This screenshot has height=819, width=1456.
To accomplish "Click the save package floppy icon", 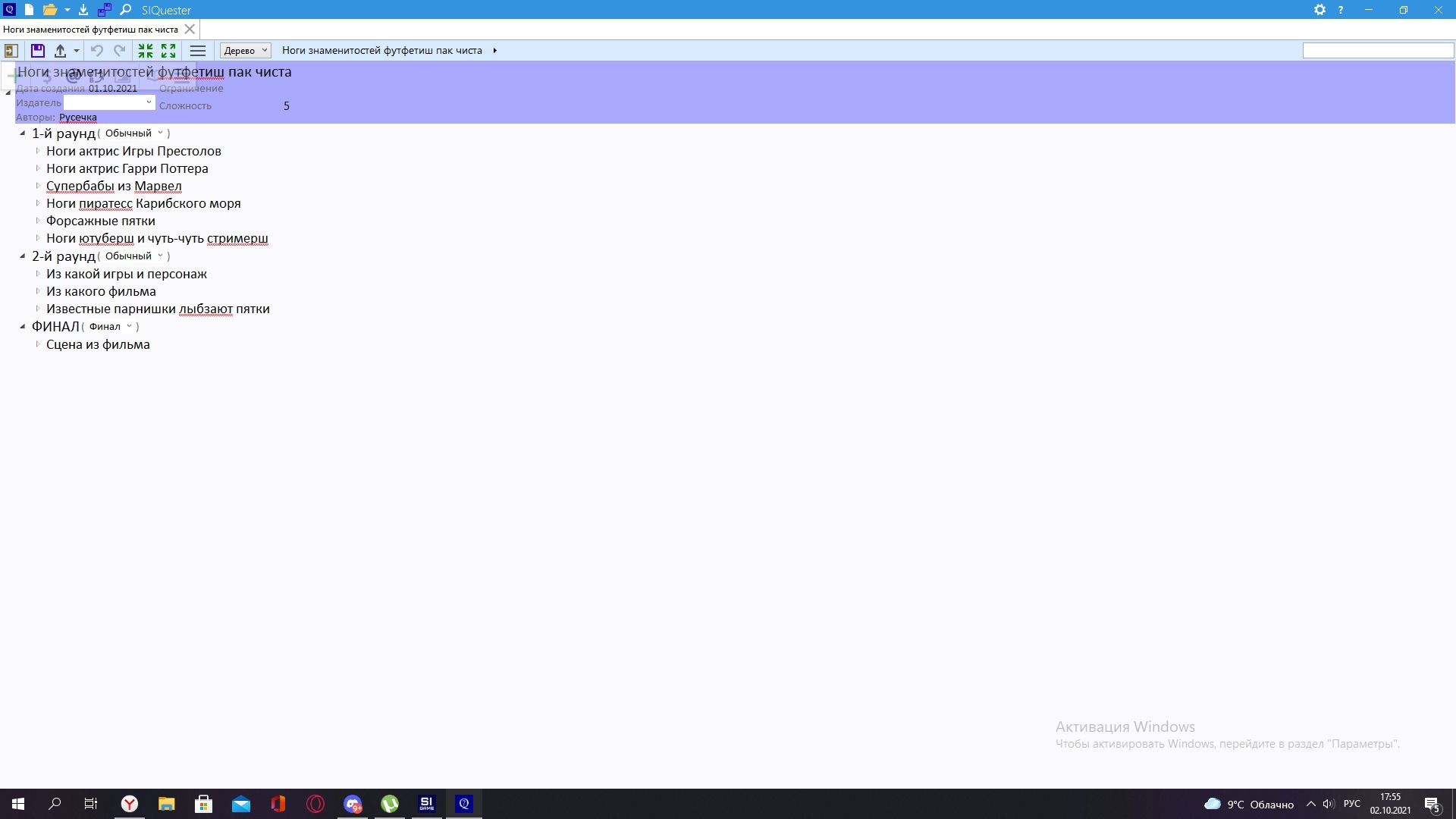I will point(37,51).
